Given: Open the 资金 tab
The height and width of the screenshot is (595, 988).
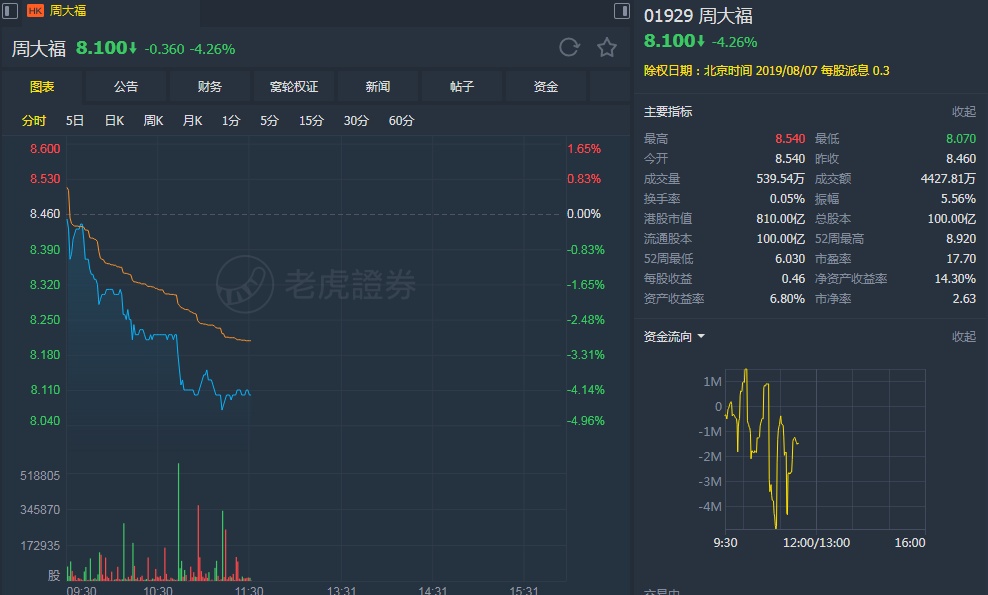Looking at the screenshot, I should [x=546, y=87].
